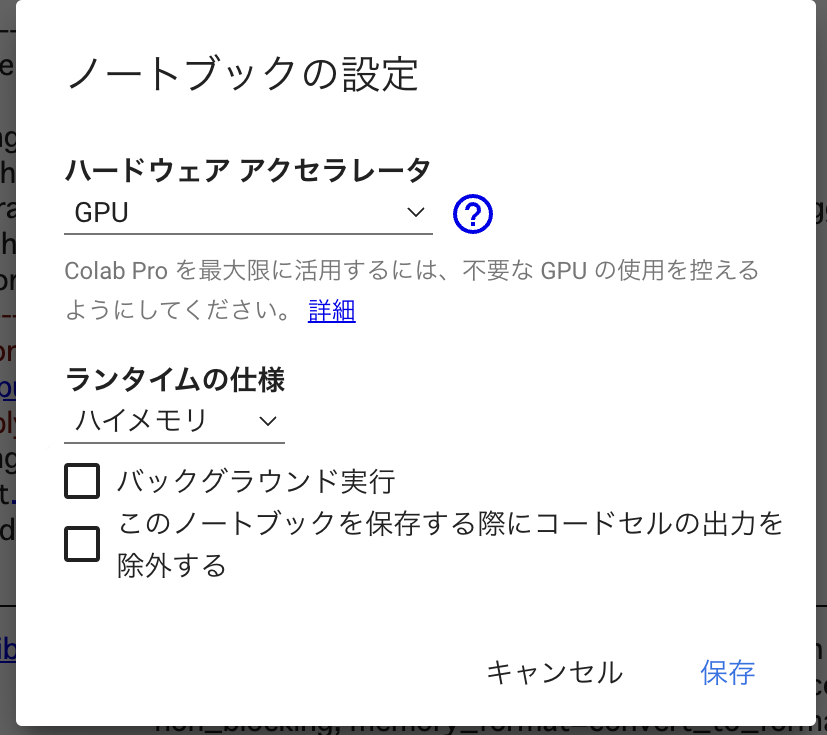Click the Colab Pro usage hint text

pos(411,291)
